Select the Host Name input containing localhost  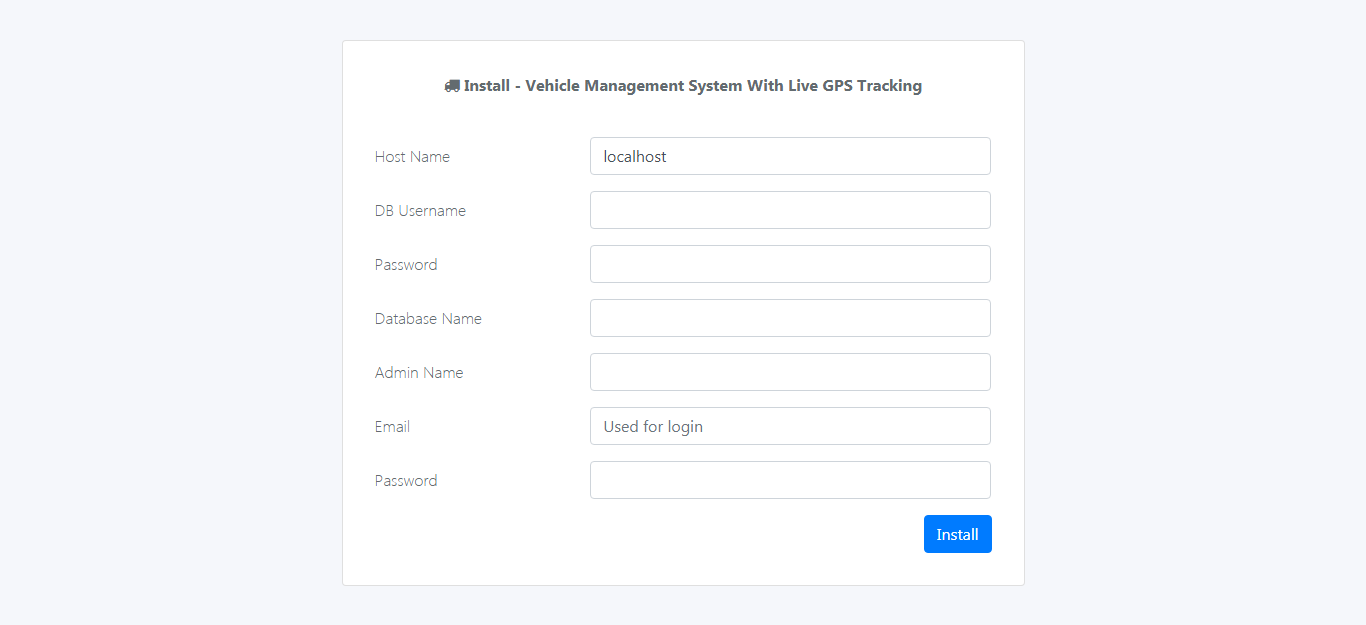click(x=789, y=156)
